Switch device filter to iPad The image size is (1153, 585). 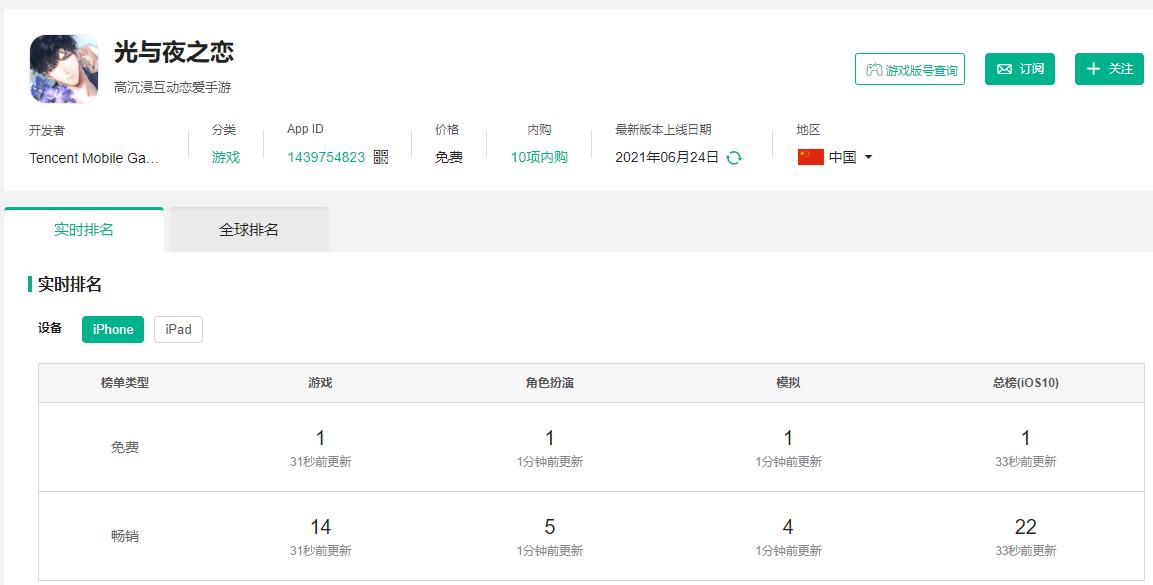click(178, 329)
